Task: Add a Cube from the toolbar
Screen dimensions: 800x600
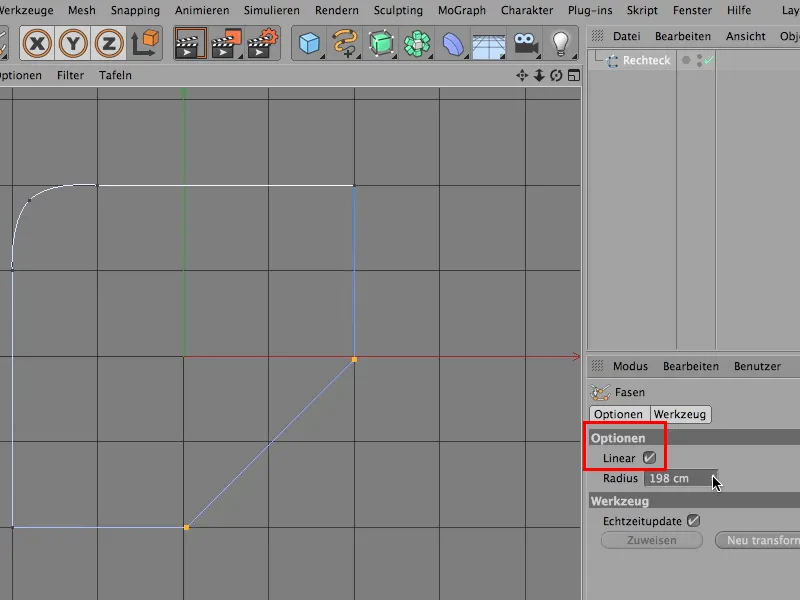Action: pyautogui.click(x=310, y=43)
